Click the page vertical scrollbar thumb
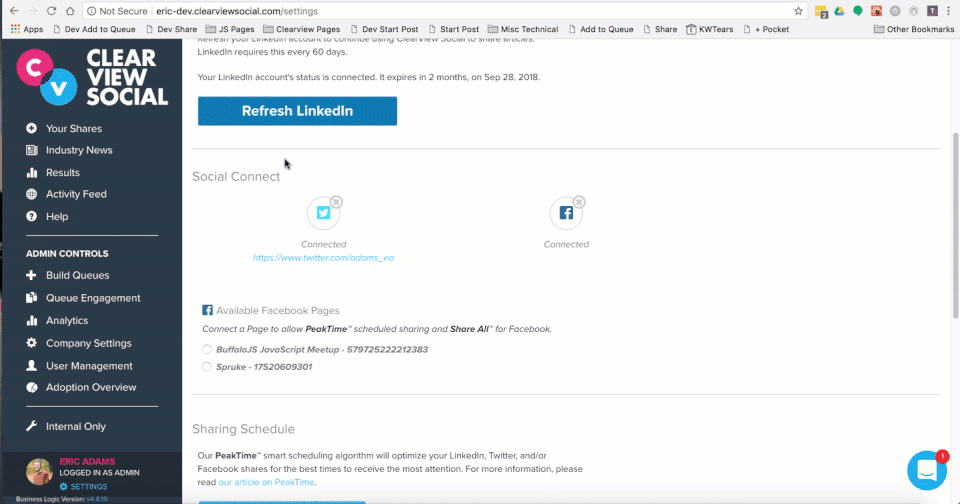This screenshot has width=960, height=504. [x=956, y=225]
